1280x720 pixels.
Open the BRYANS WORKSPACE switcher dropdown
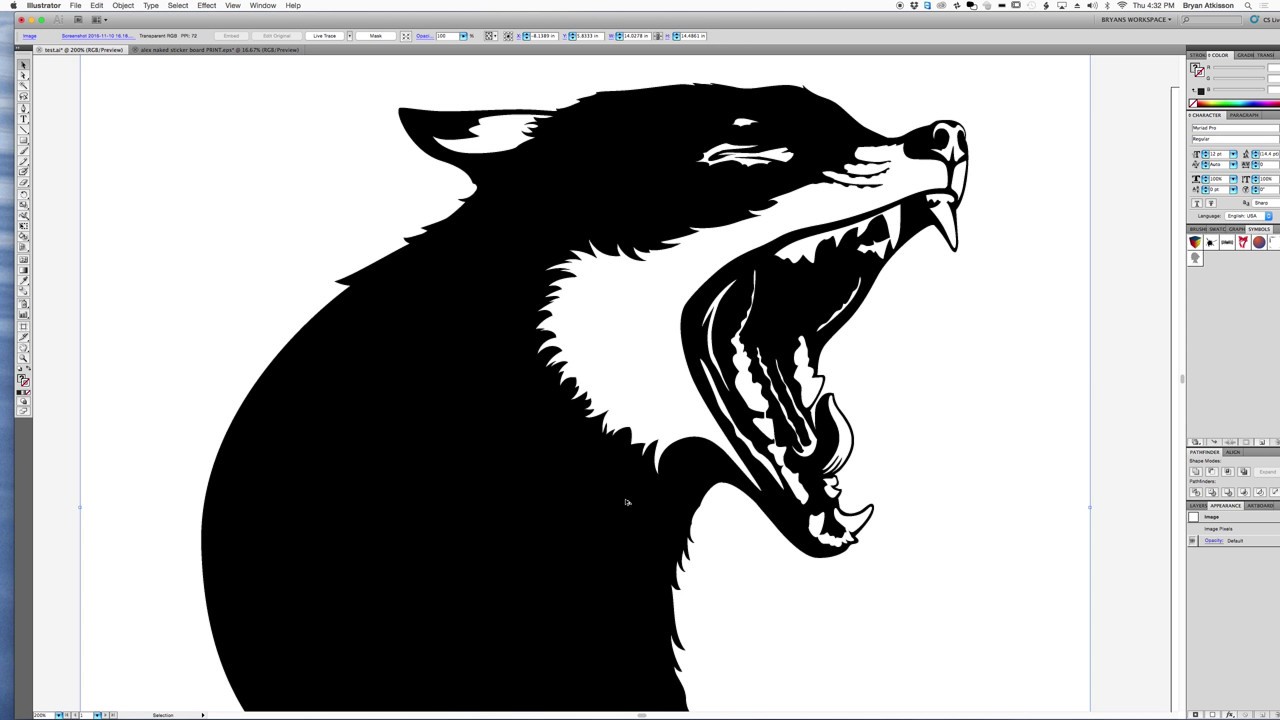(x=1136, y=20)
